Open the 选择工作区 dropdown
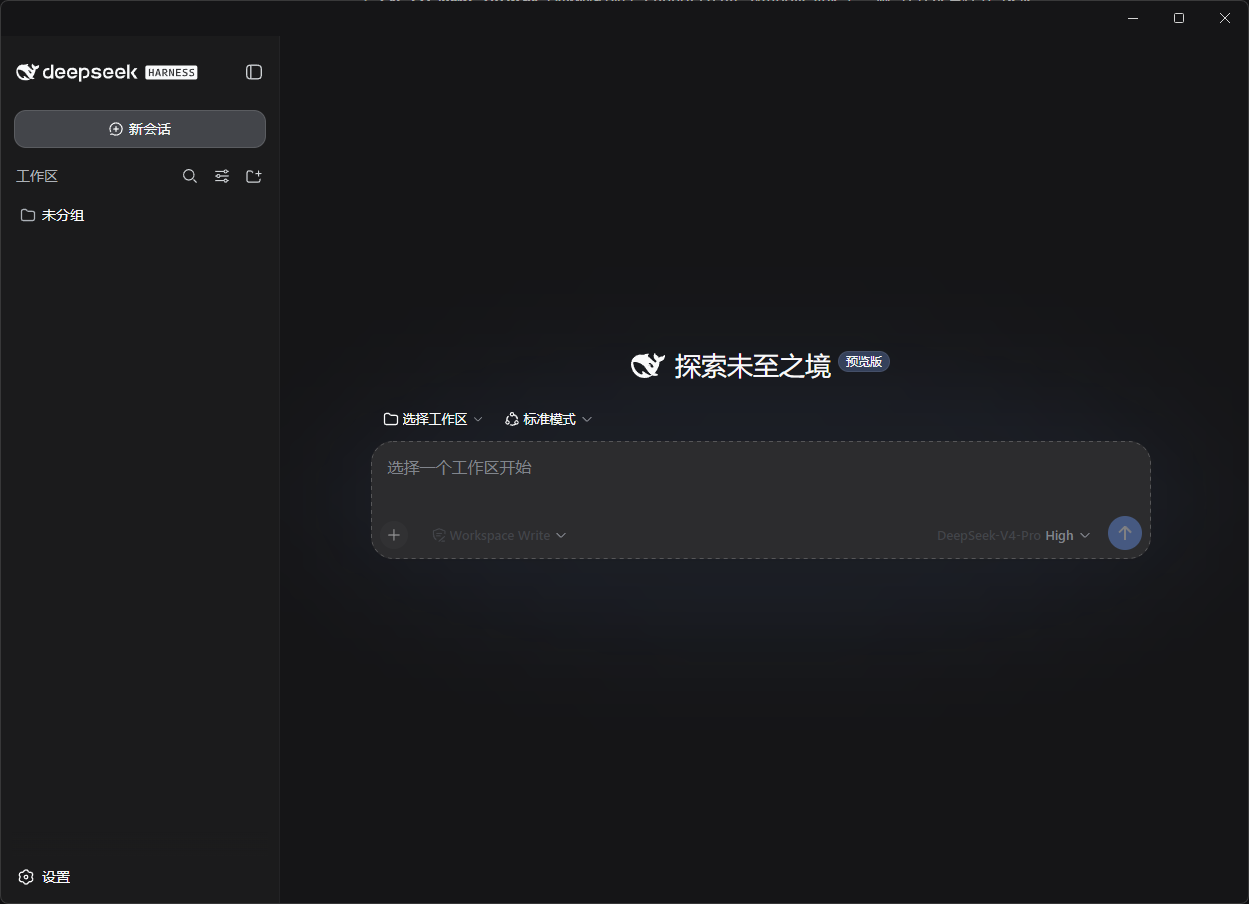The width and height of the screenshot is (1249, 904). [433, 419]
